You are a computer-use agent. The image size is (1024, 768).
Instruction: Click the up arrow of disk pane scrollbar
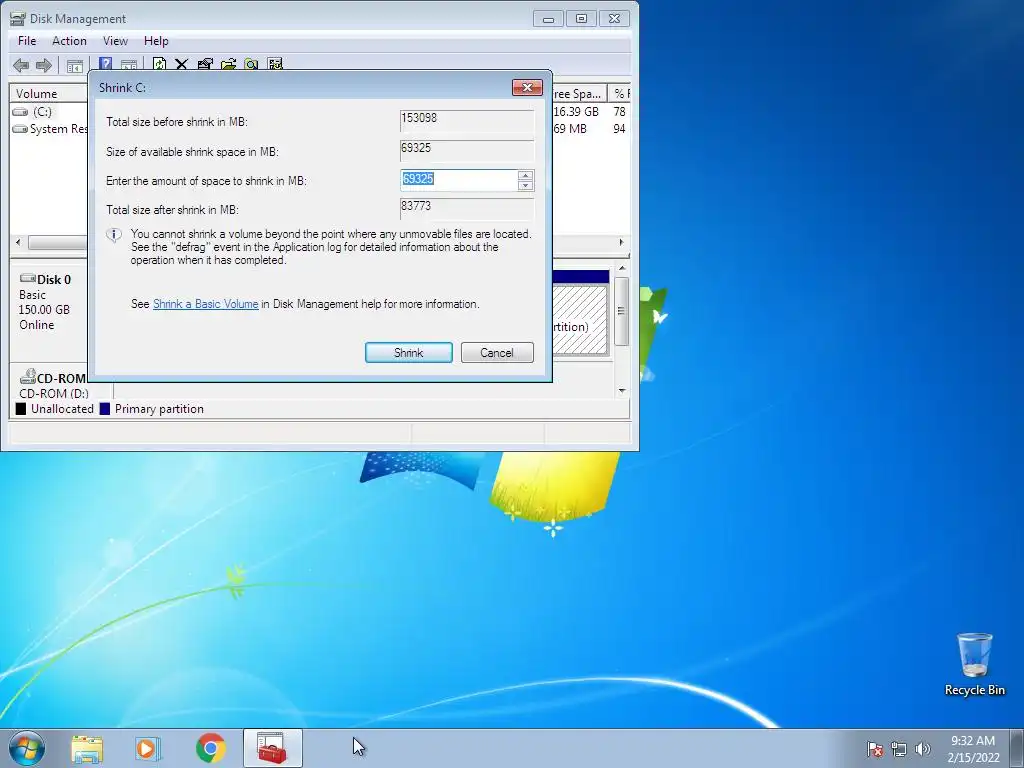[622, 268]
